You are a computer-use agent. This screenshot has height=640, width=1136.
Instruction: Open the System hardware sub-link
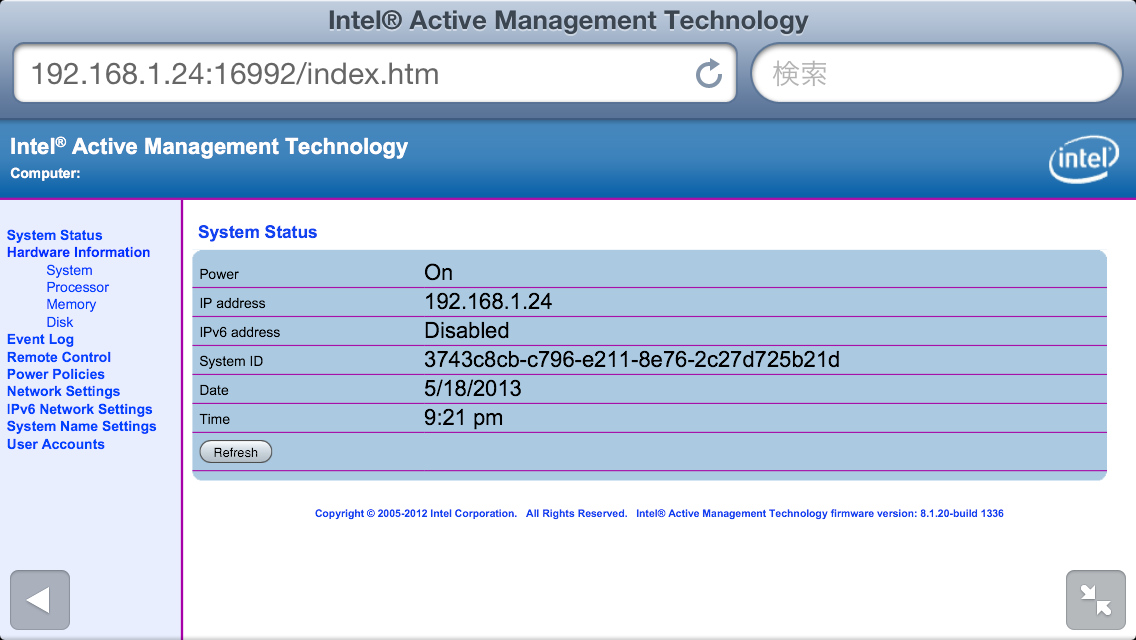70,270
